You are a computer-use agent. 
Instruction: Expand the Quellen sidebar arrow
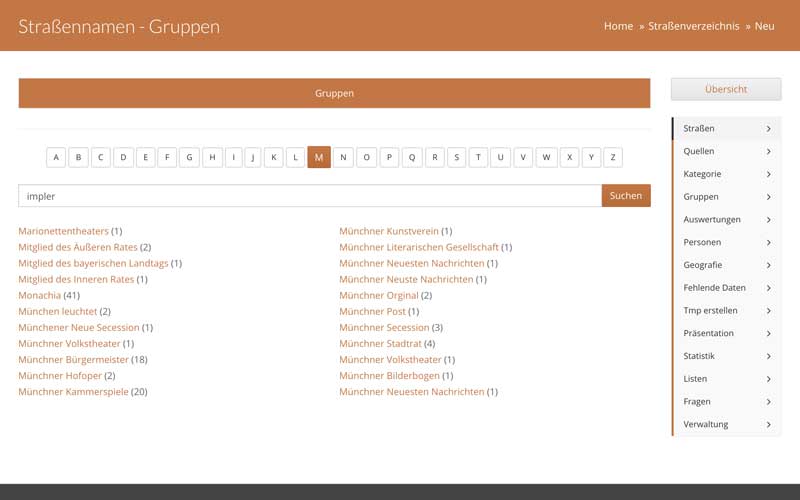pos(768,151)
